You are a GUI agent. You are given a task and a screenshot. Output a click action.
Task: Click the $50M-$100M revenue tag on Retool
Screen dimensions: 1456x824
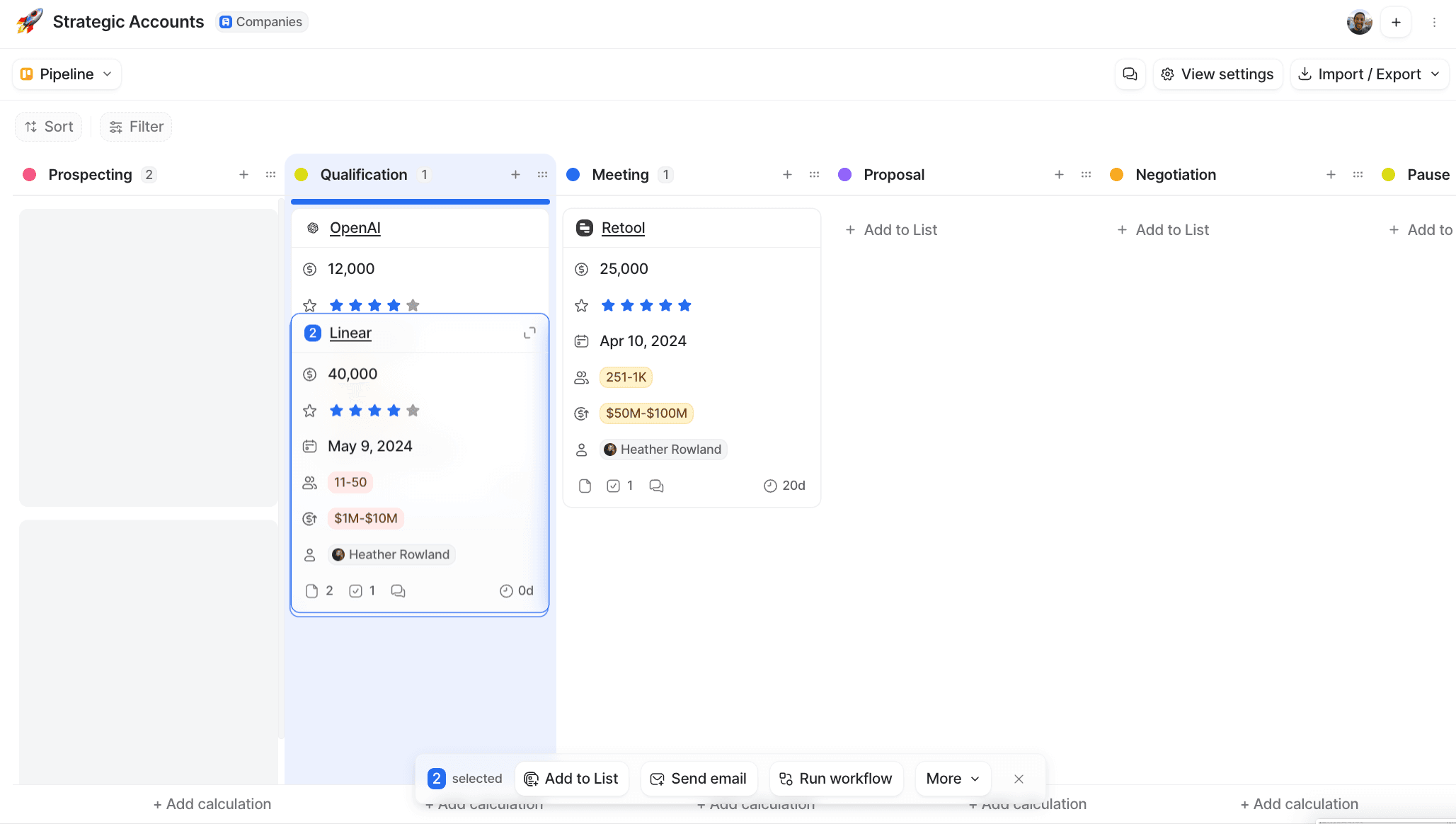point(646,413)
